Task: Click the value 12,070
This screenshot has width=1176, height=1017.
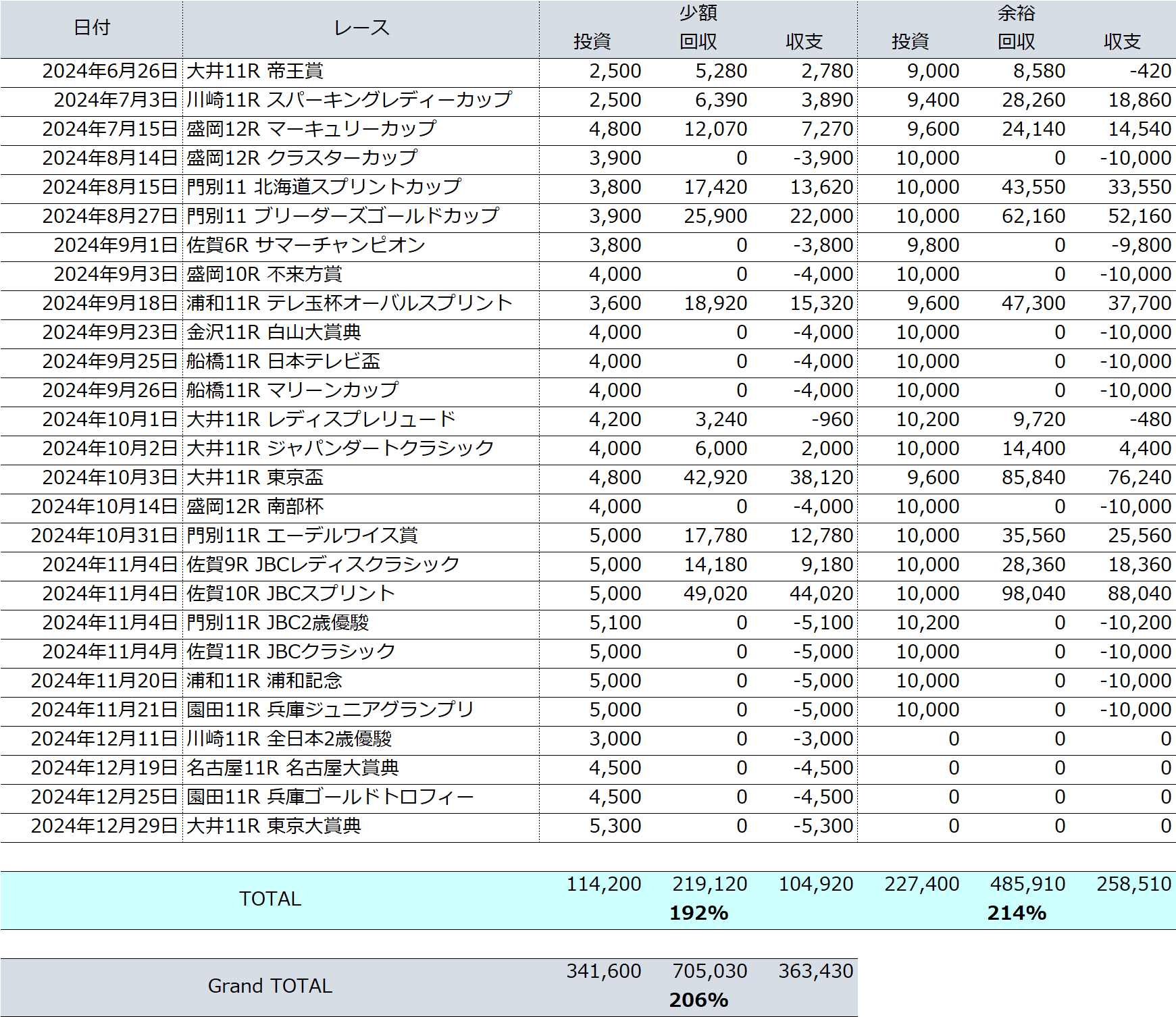Action: [x=715, y=129]
